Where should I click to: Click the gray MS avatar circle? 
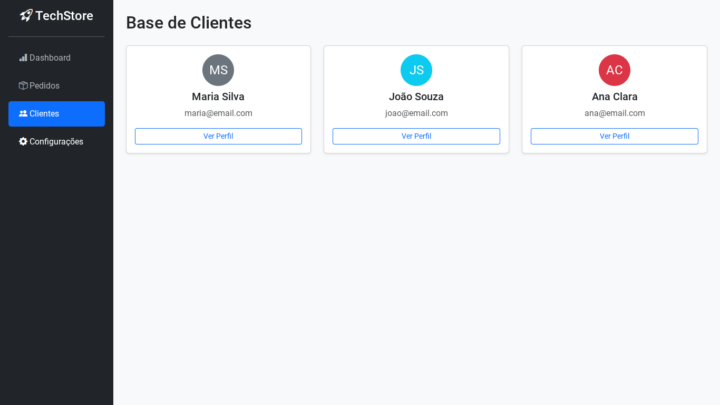point(218,70)
